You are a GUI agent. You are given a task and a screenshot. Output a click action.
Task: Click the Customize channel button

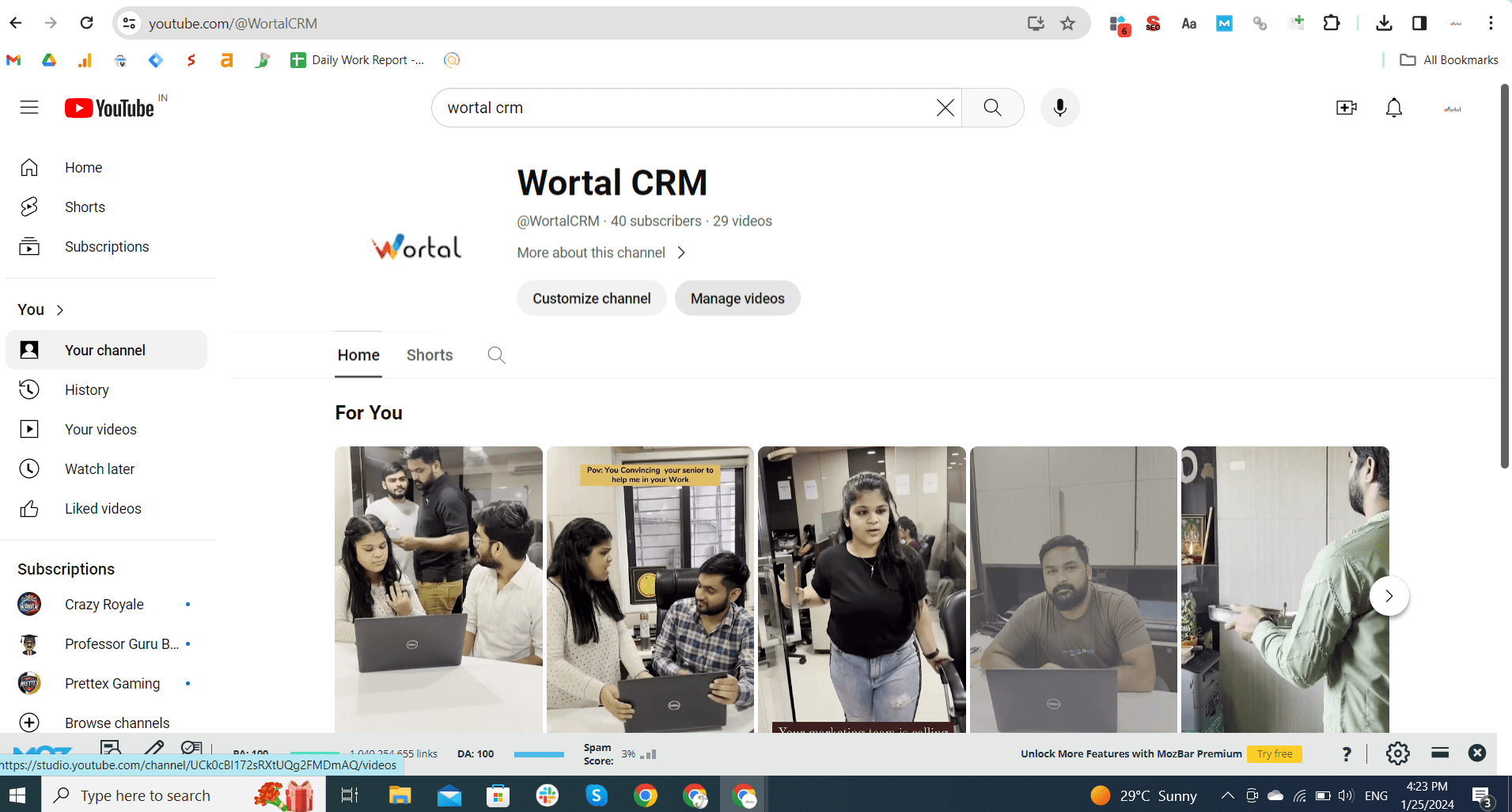coord(591,298)
